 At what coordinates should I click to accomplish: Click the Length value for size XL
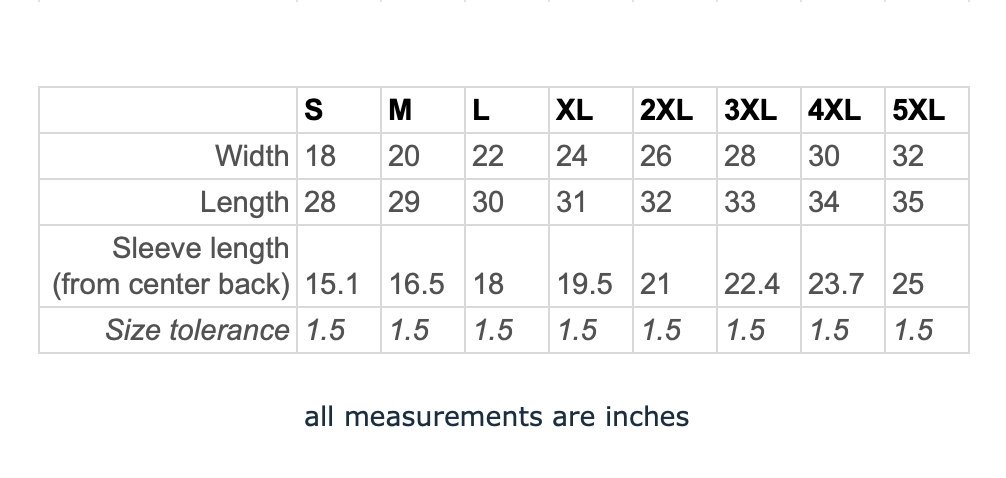[571, 202]
